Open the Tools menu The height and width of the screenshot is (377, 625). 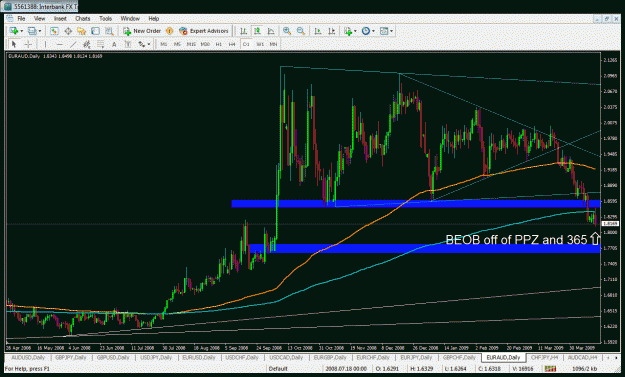tap(105, 18)
